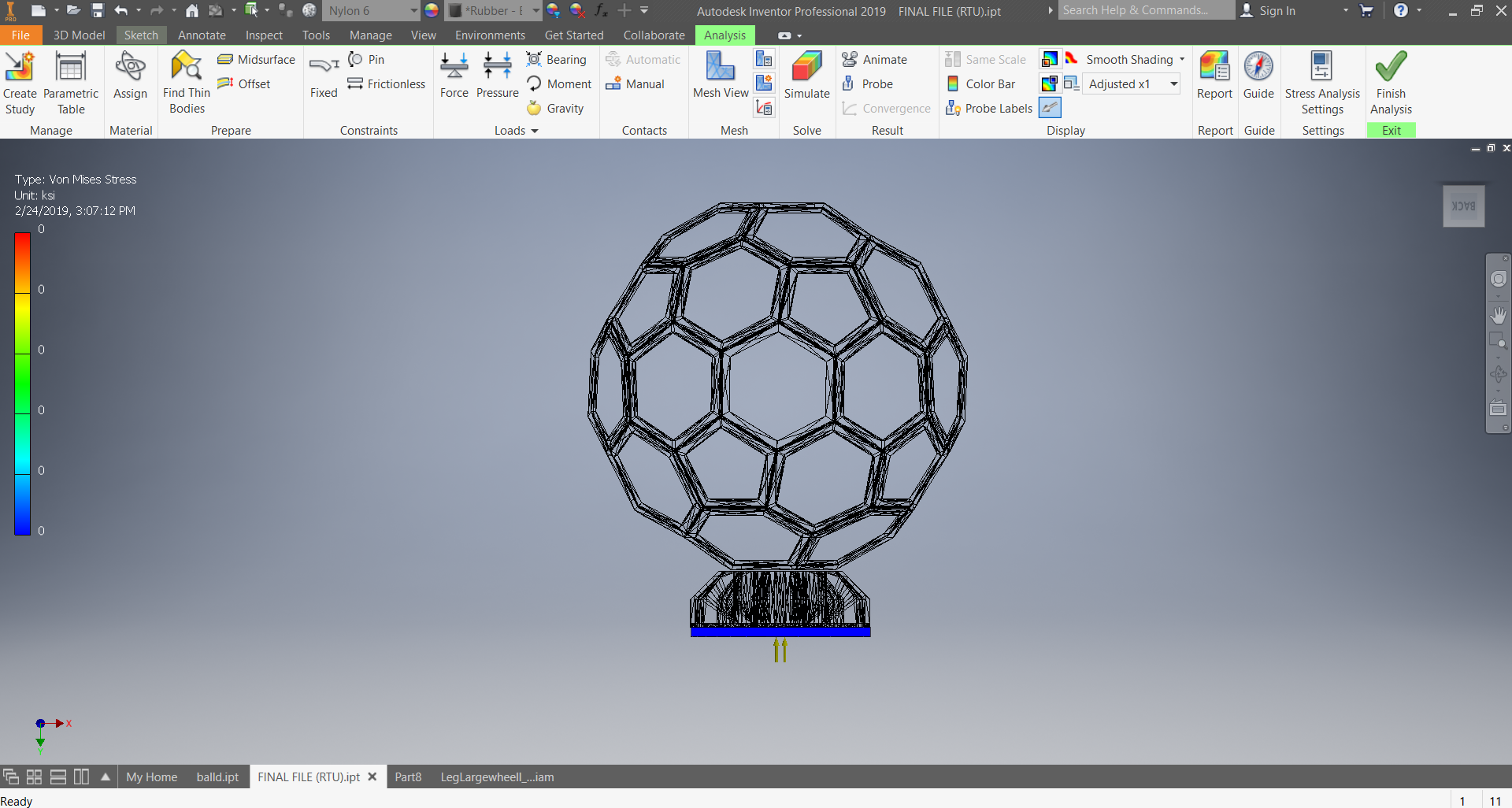Open the balld.ipt document tab
This screenshot has height=808, width=1512.
[x=217, y=776]
